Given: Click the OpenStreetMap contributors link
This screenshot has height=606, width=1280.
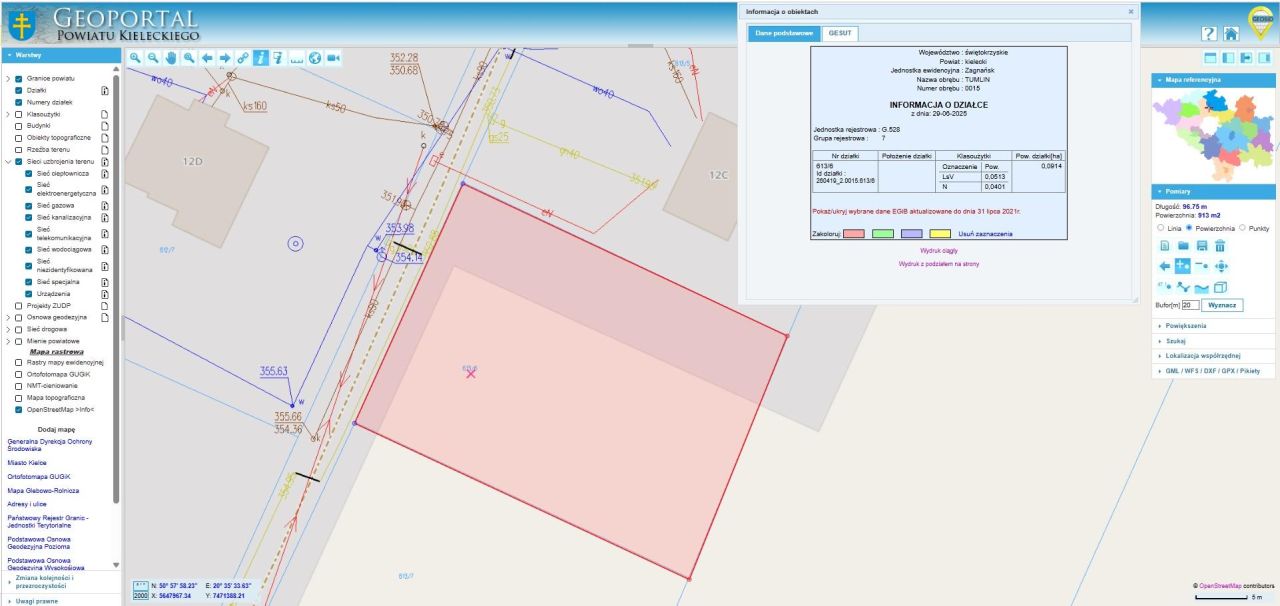Looking at the screenshot, I should [x=1220, y=585].
